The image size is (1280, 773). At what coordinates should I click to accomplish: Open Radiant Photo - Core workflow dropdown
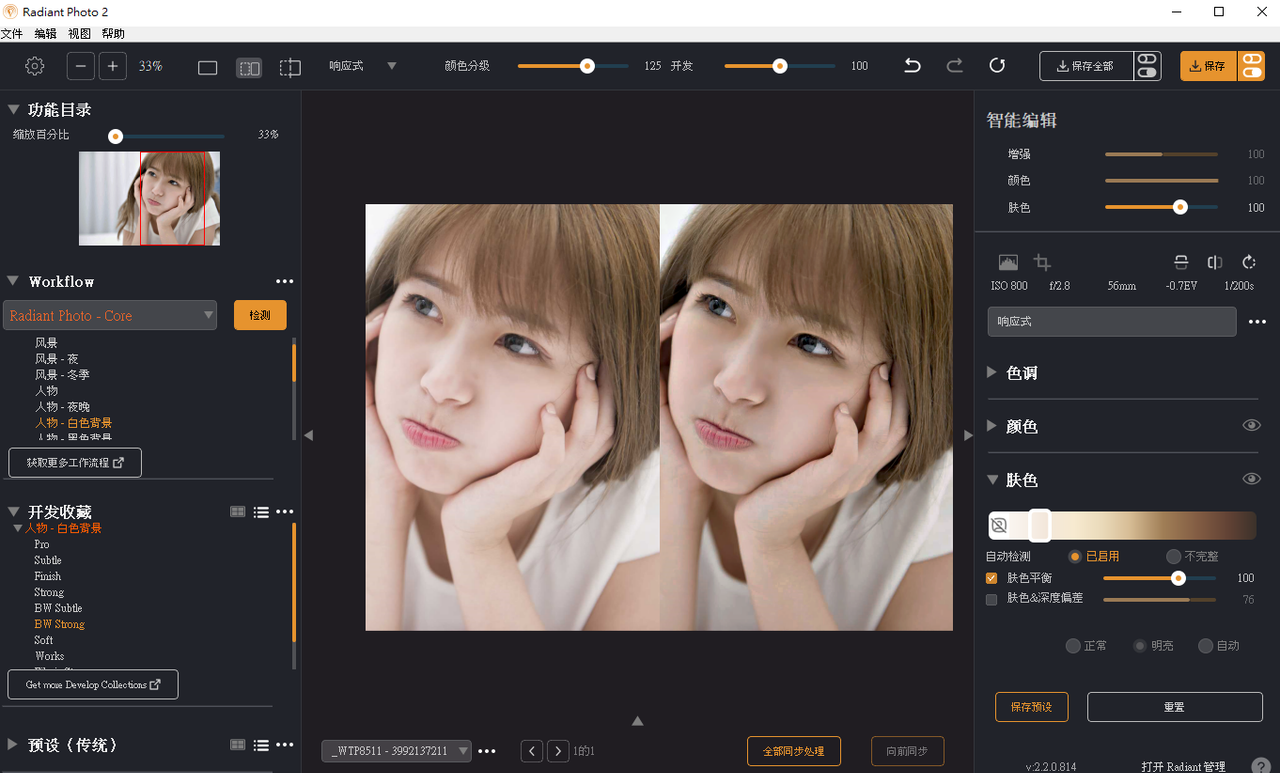pos(110,315)
